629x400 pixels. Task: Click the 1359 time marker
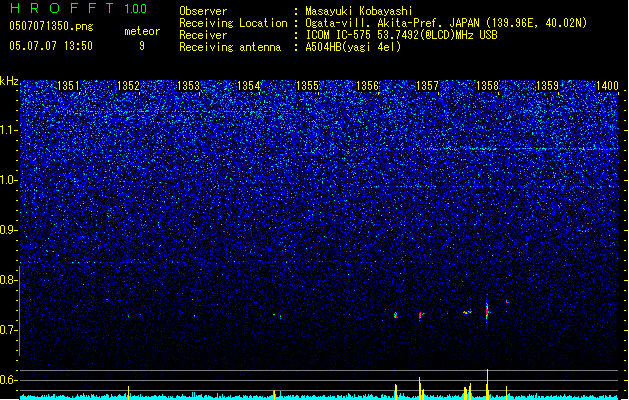coord(547,86)
